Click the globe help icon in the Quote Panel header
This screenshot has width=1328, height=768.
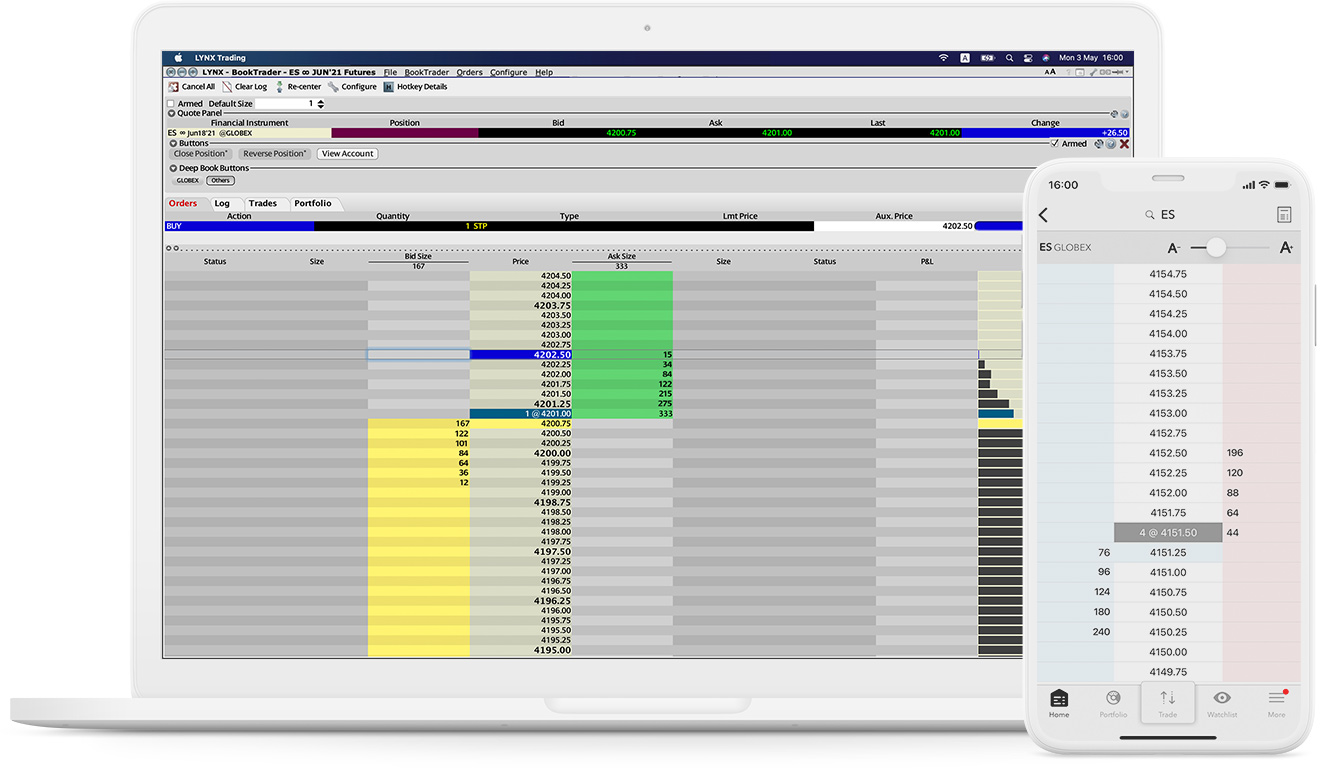(x=1124, y=114)
